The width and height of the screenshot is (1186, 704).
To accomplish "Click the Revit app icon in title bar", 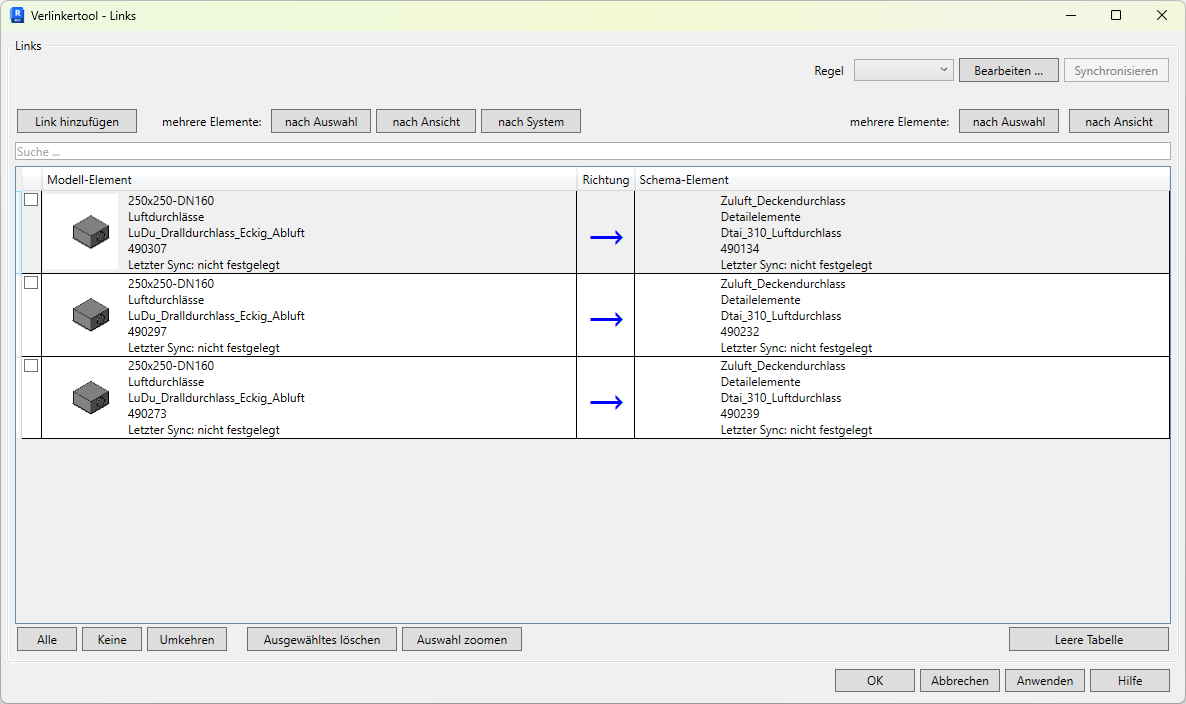I will coord(16,16).
